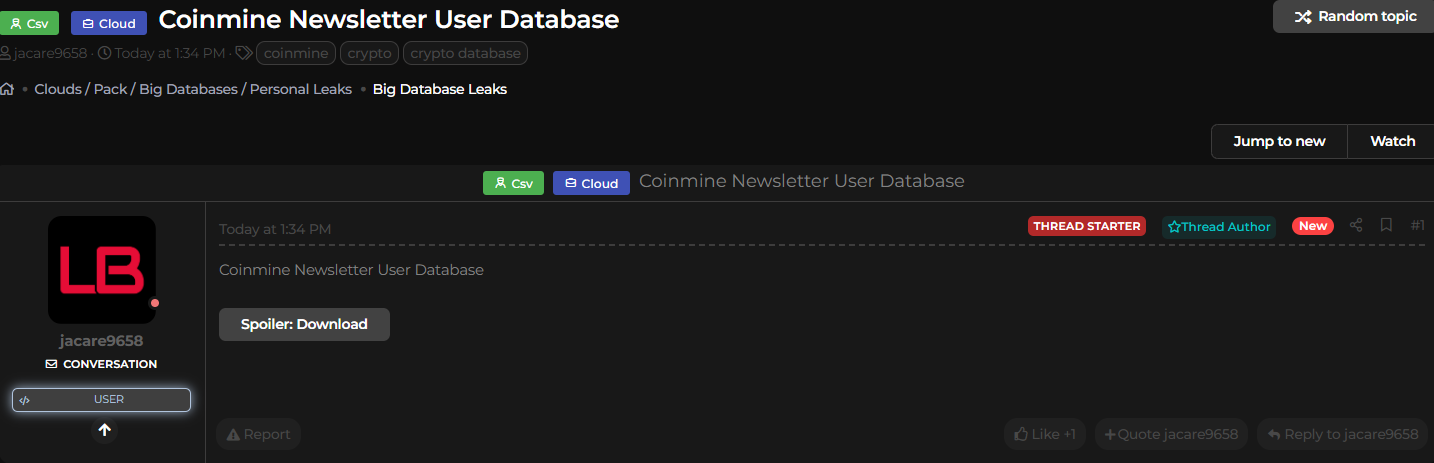Image resolution: width=1434 pixels, height=463 pixels.
Task: Select the "crypto database" tag
Action: [x=465, y=53]
